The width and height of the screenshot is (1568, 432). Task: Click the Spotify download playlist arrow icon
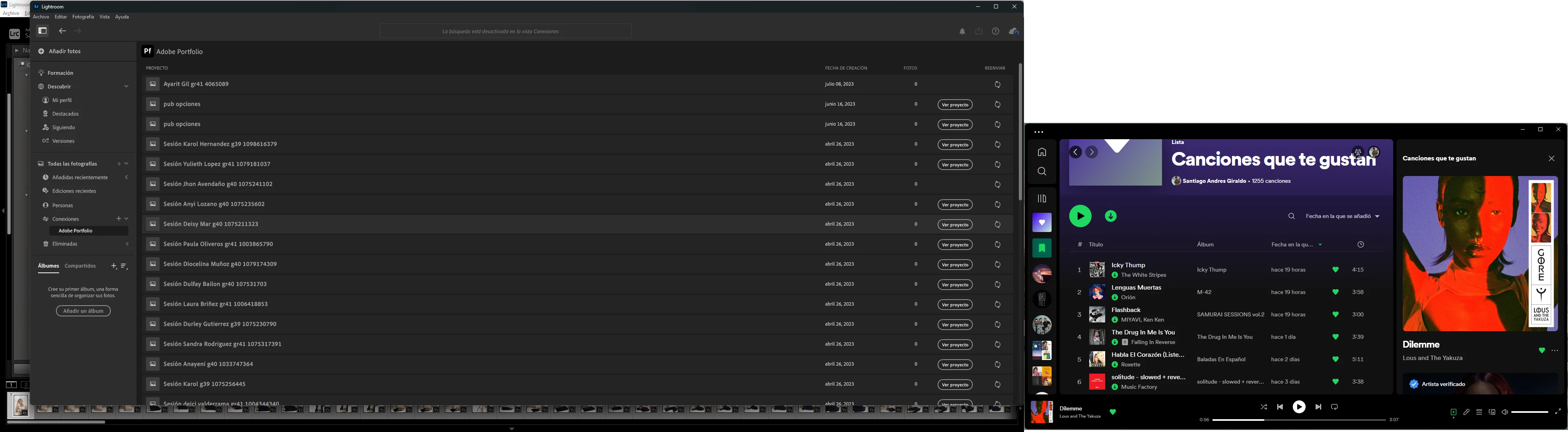pyautogui.click(x=1110, y=216)
